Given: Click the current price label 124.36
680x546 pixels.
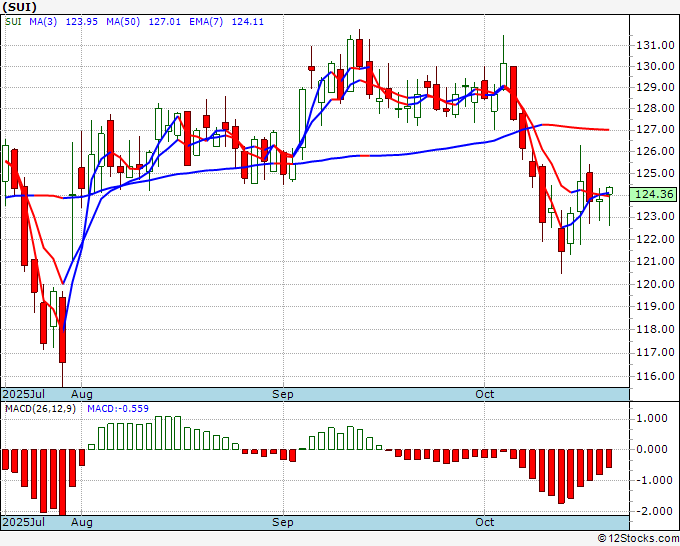Looking at the screenshot, I should pyautogui.click(x=654, y=194).
